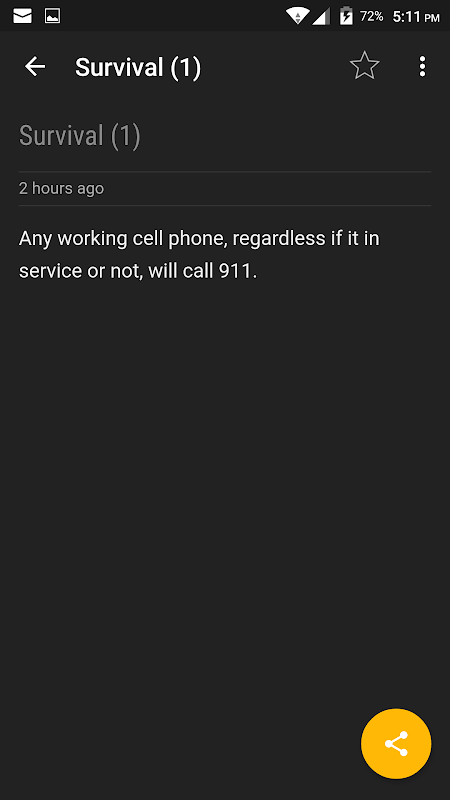
Task: Open the three-dot overflow menu
Action: [x=422, y=66]
